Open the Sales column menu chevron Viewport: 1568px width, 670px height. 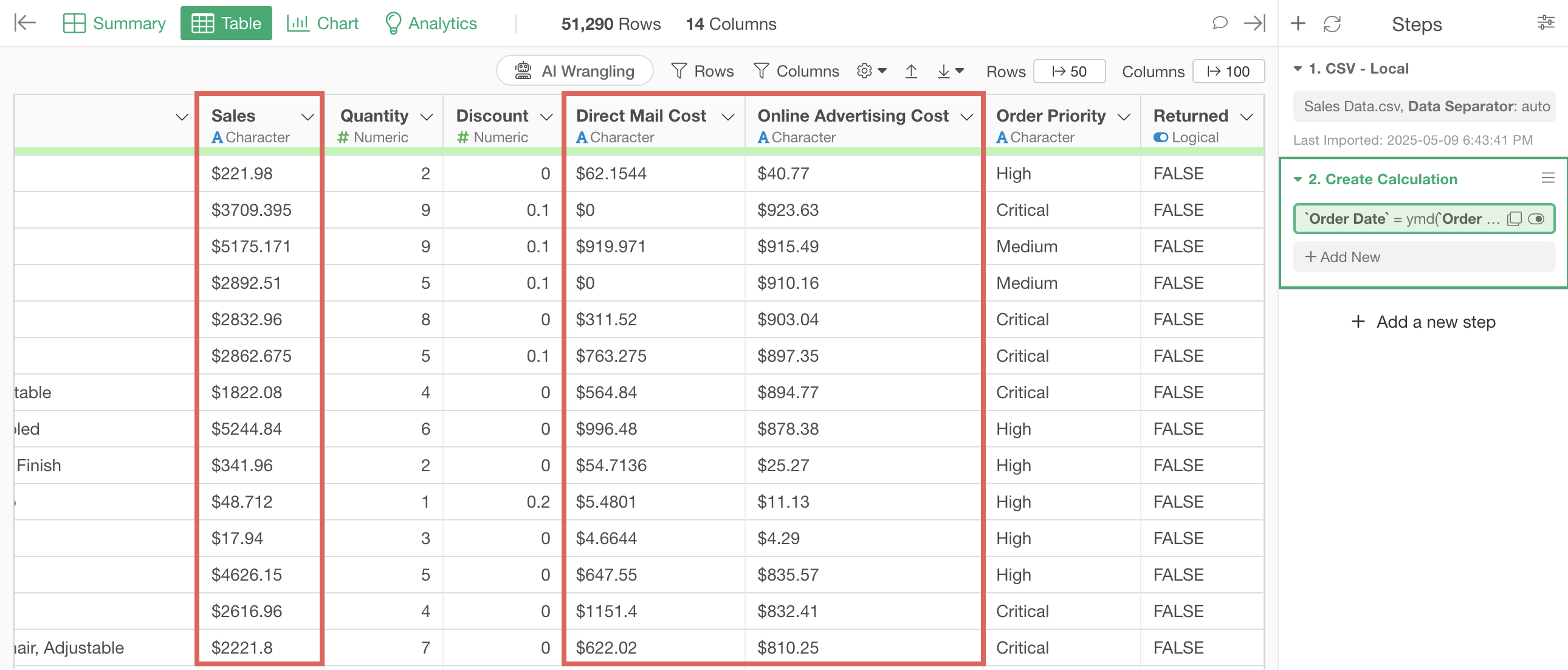[308, 117]
